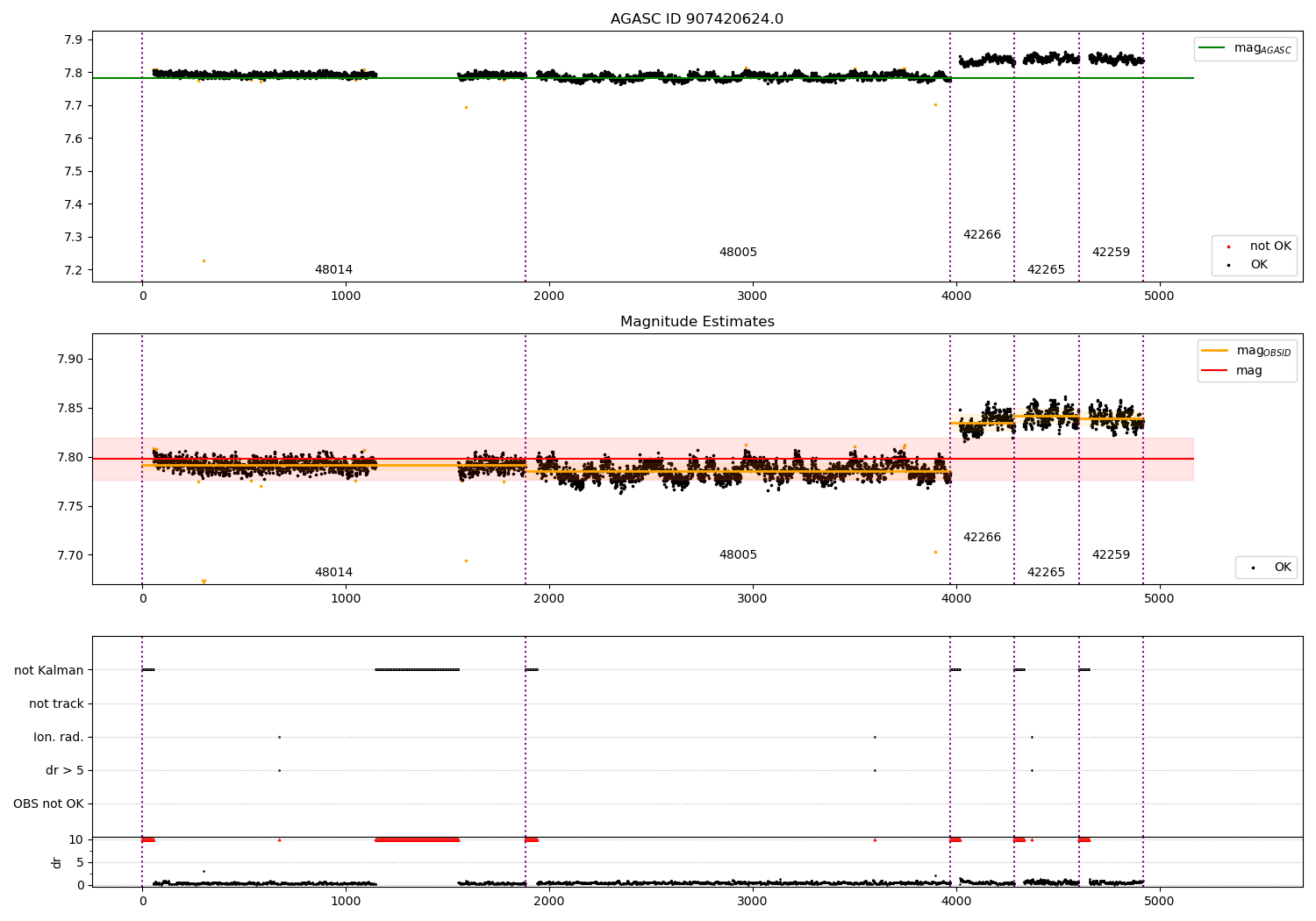Click y-axis tick 7.90 on middle plot
1316x921 pixels.
tap(69, 360)
